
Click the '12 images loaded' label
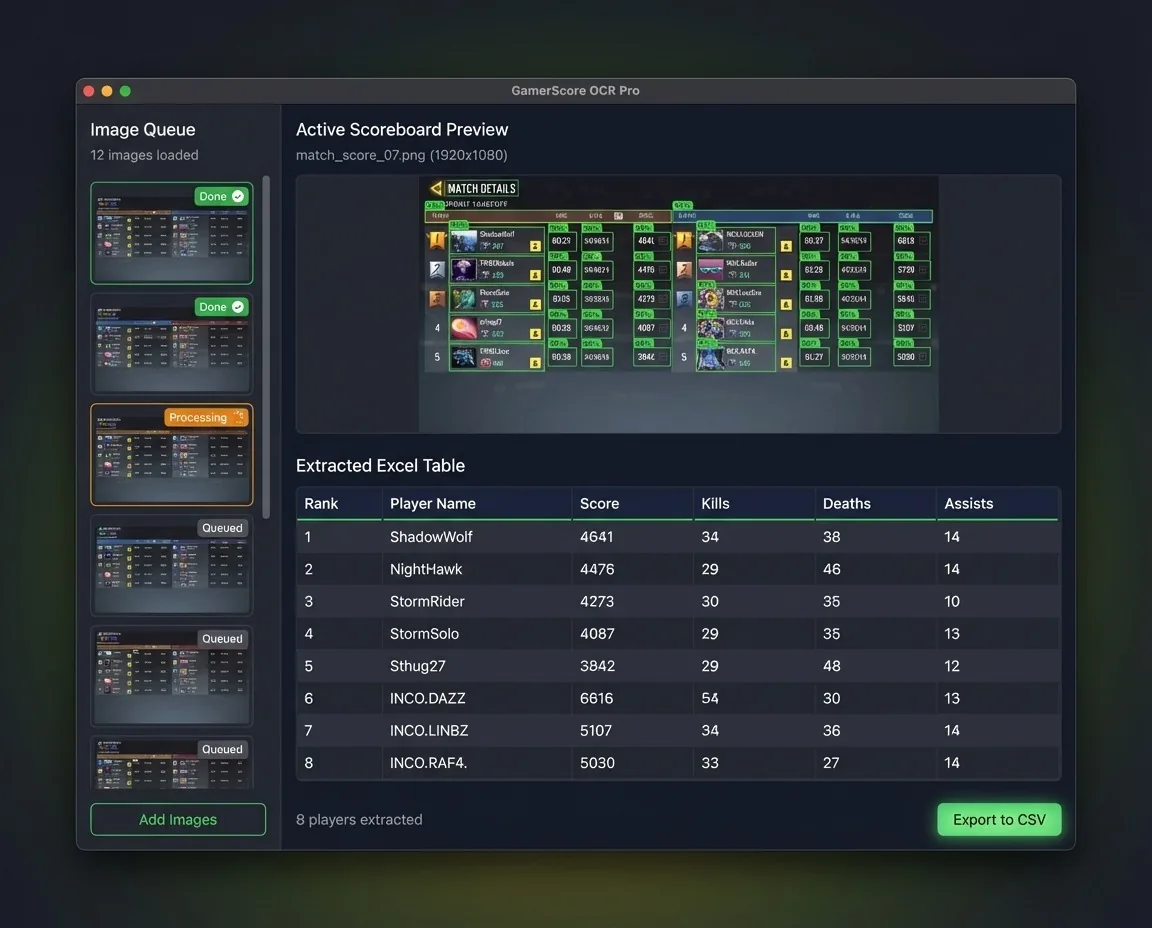144,155
